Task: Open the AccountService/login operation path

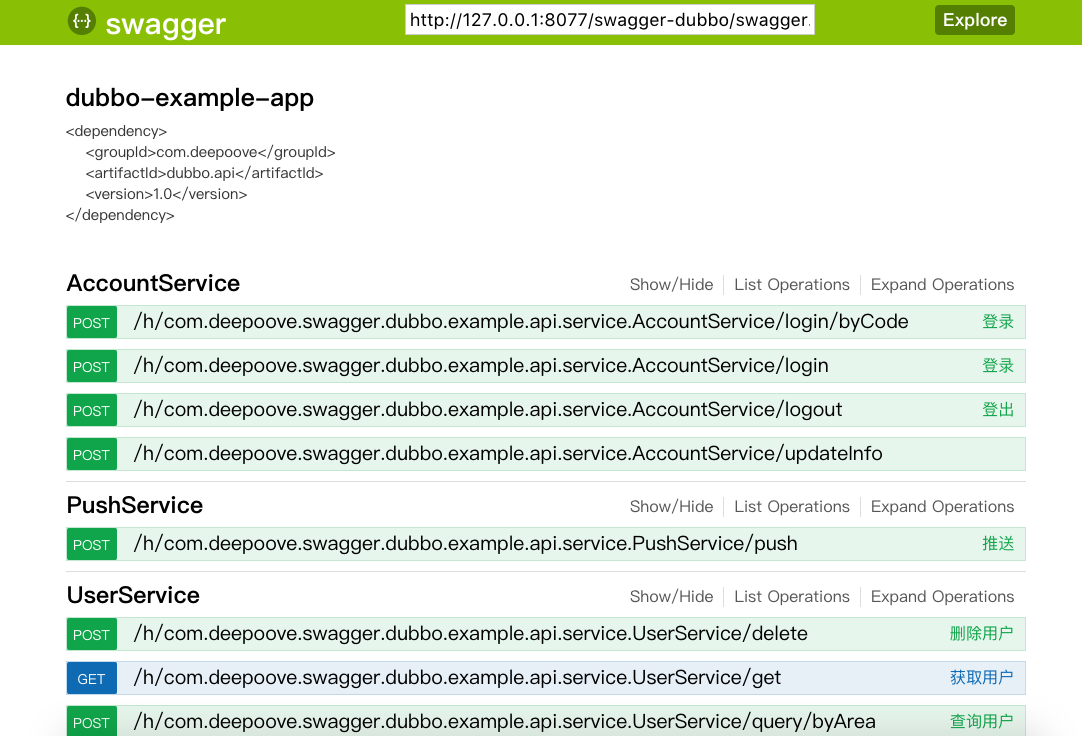Action: tap(480, 366)
